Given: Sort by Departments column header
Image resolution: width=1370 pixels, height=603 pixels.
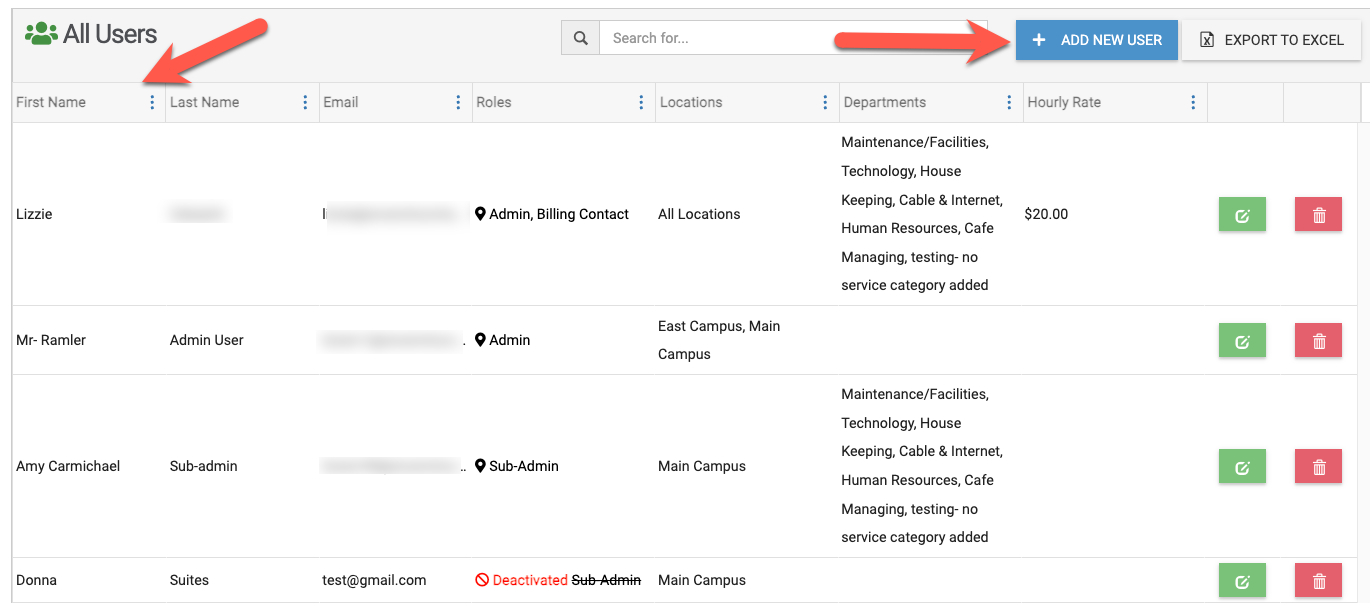Looking at the screenshot, I should (x=885, y=102).
